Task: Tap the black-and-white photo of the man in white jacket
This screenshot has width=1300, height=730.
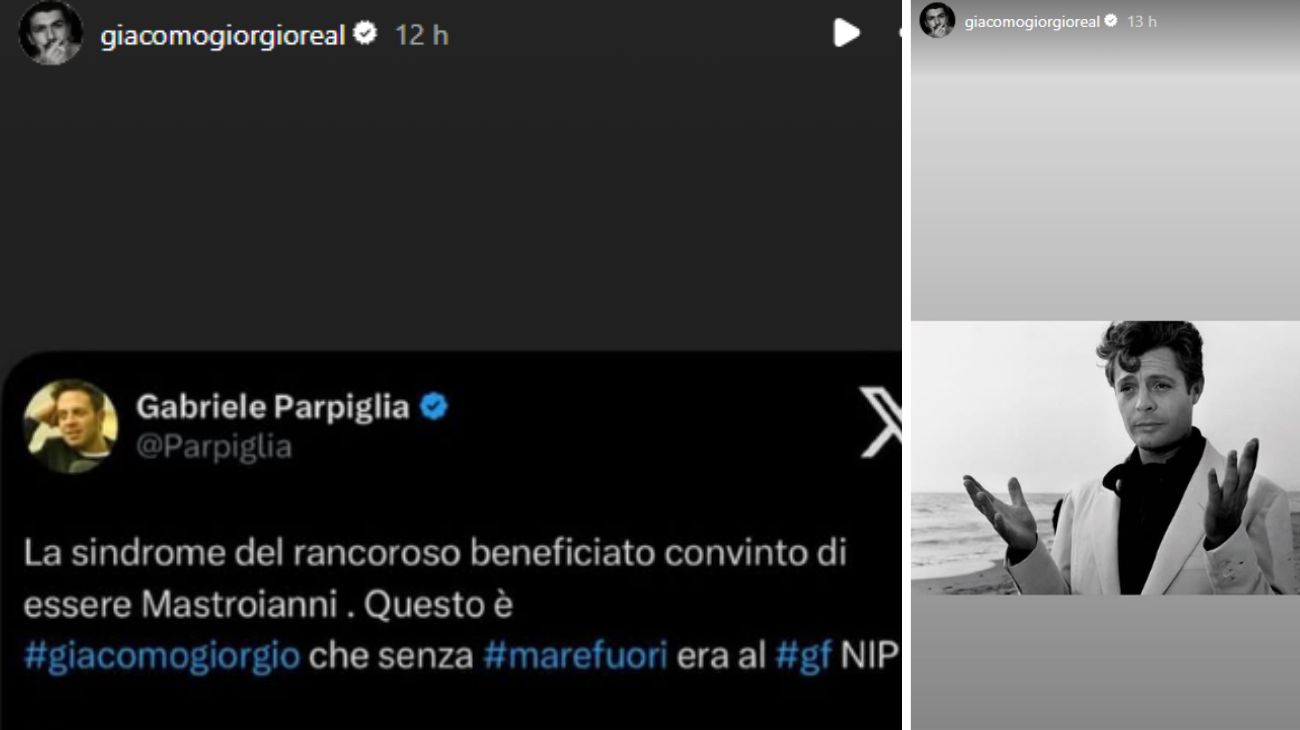Action: 1105,458
